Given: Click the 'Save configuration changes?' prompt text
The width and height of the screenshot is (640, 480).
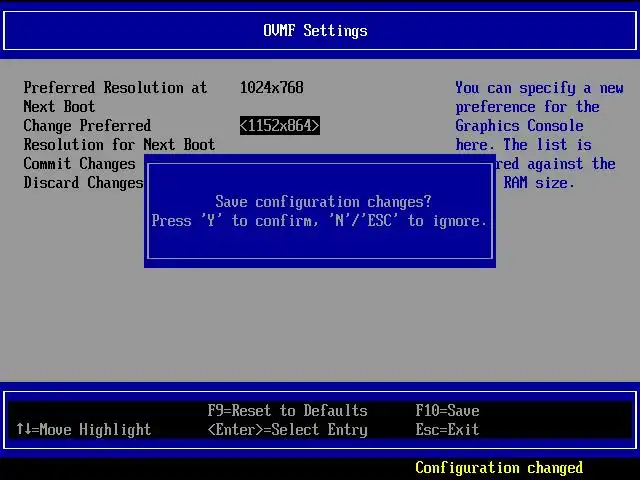Looking at the screenshot, I should pos(323,202).
